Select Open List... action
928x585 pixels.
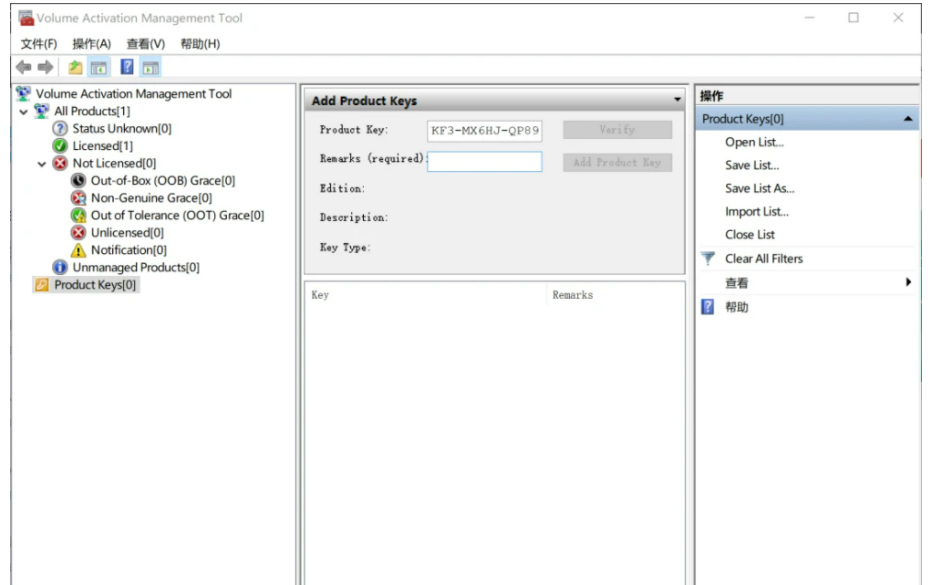[754, 142]
